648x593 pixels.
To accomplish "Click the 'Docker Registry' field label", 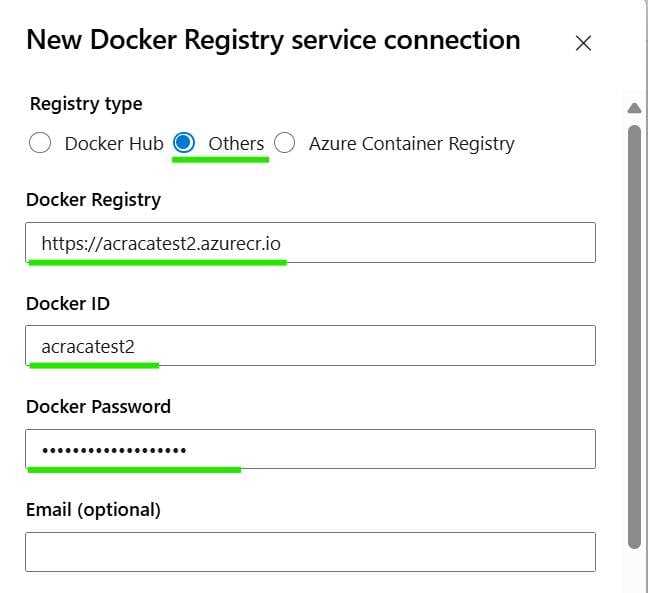I will pyautogui.click(x=93, y=200).
